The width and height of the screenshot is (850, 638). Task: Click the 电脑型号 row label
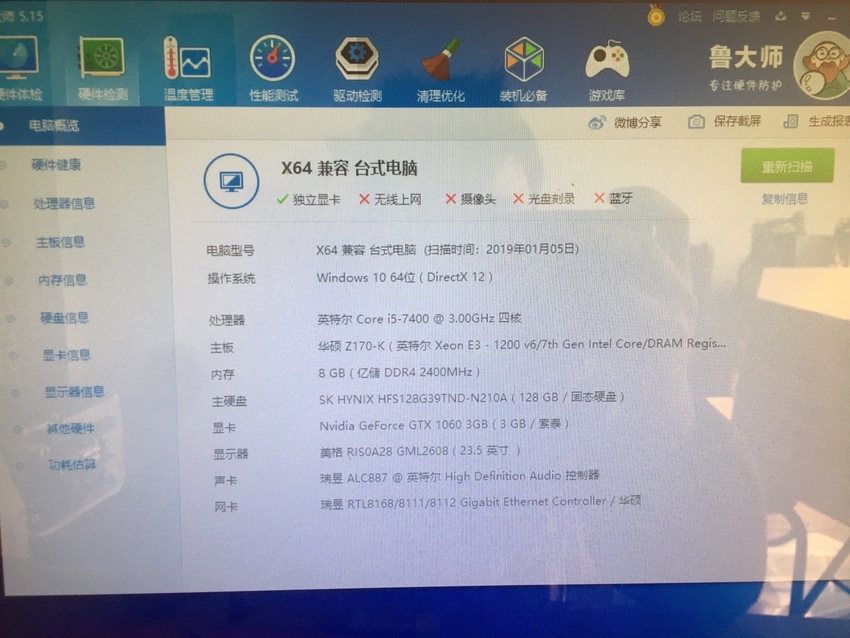tap(230, 251)
